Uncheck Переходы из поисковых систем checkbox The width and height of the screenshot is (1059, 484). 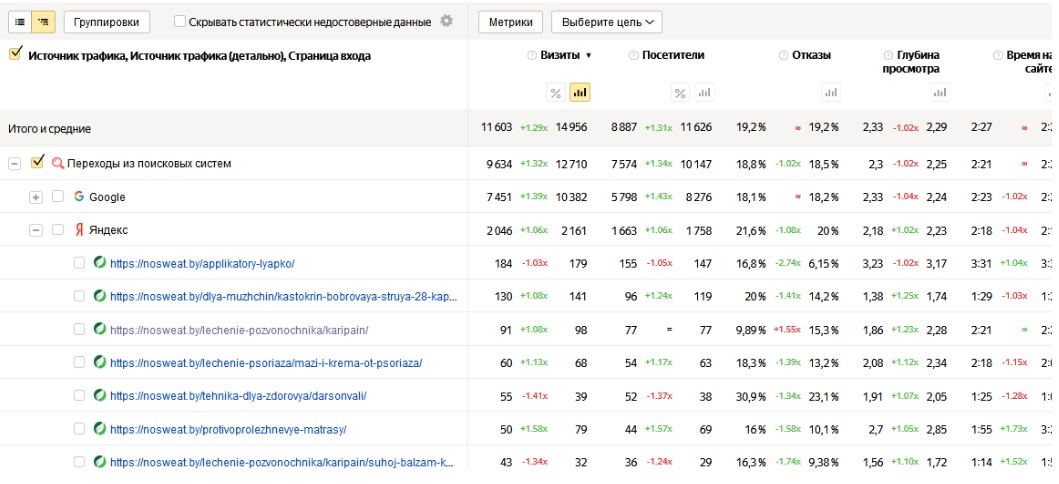pos(38,163)
